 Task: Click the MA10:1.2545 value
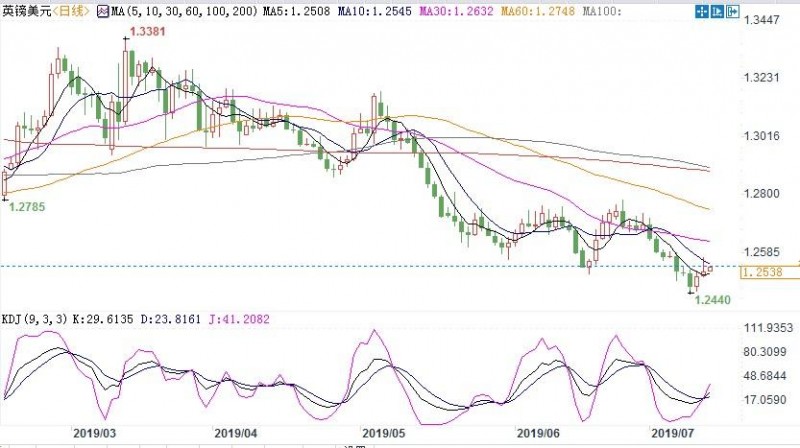tap(374, 11)
